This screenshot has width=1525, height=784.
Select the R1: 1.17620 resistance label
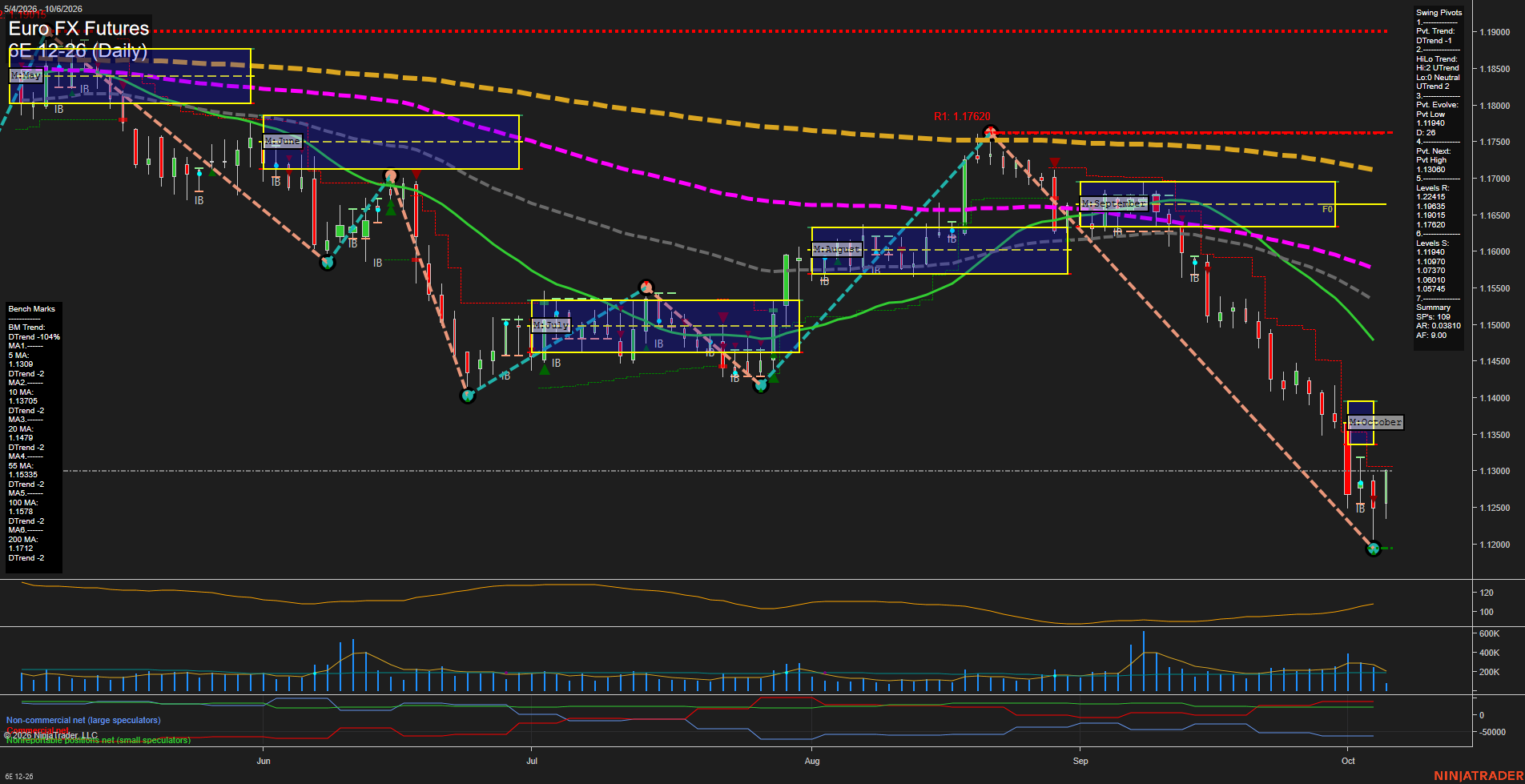click(962, 117)
